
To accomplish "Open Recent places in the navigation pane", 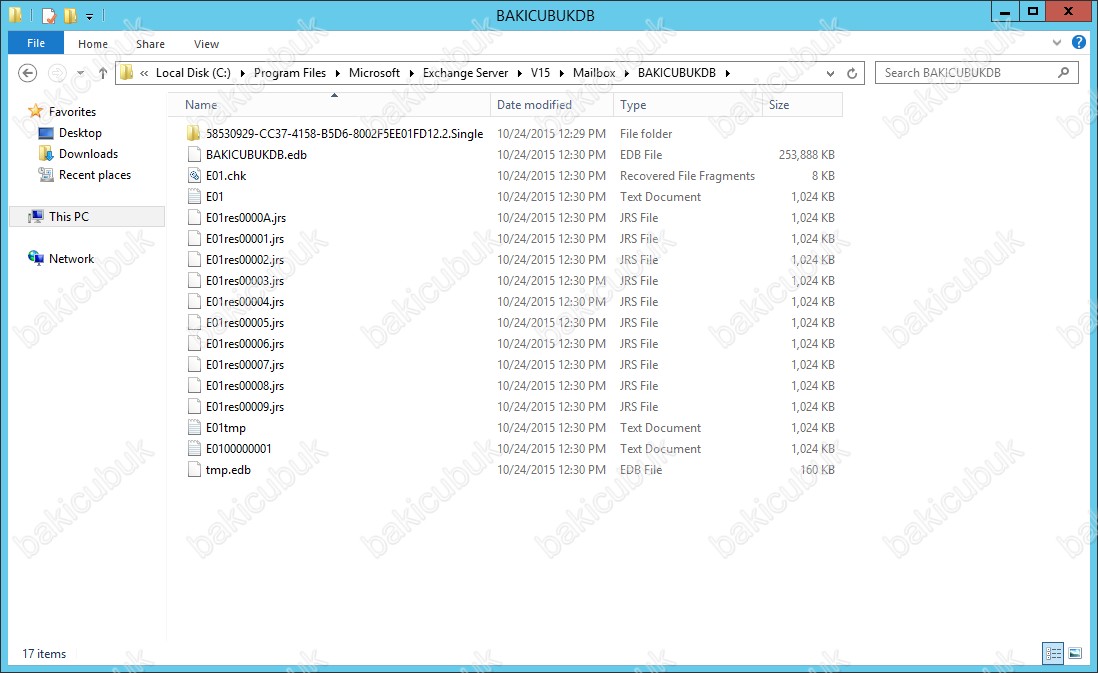I will point(95,174).
